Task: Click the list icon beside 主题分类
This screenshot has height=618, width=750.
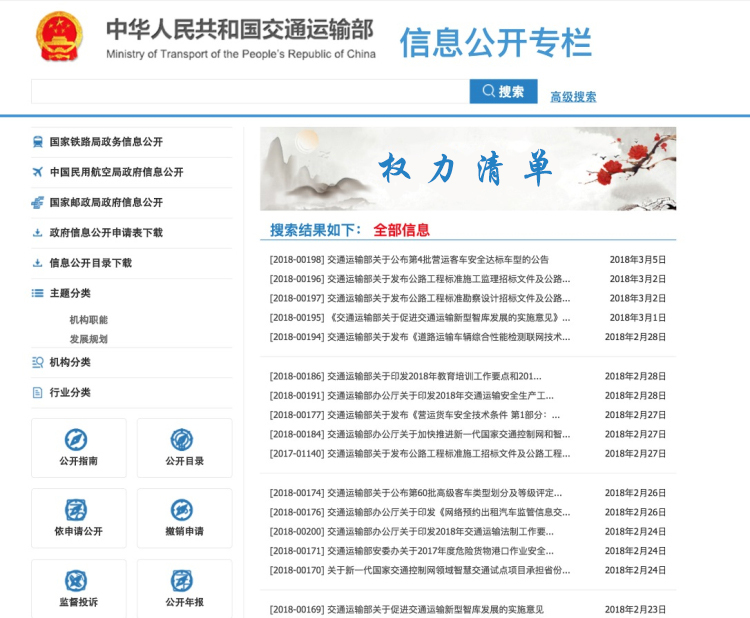Action: pos(37,293)
